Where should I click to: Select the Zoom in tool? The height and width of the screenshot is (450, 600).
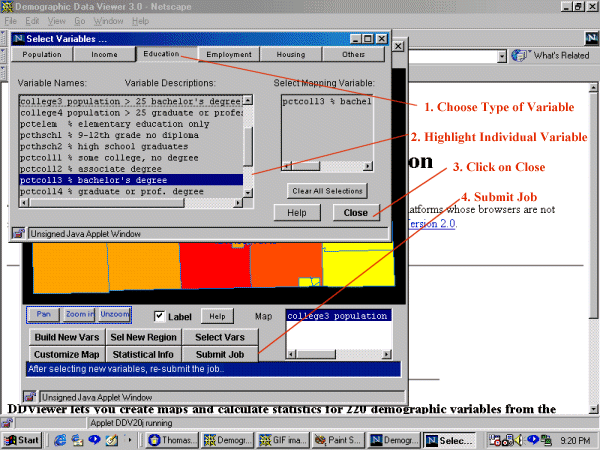point(79,314)
